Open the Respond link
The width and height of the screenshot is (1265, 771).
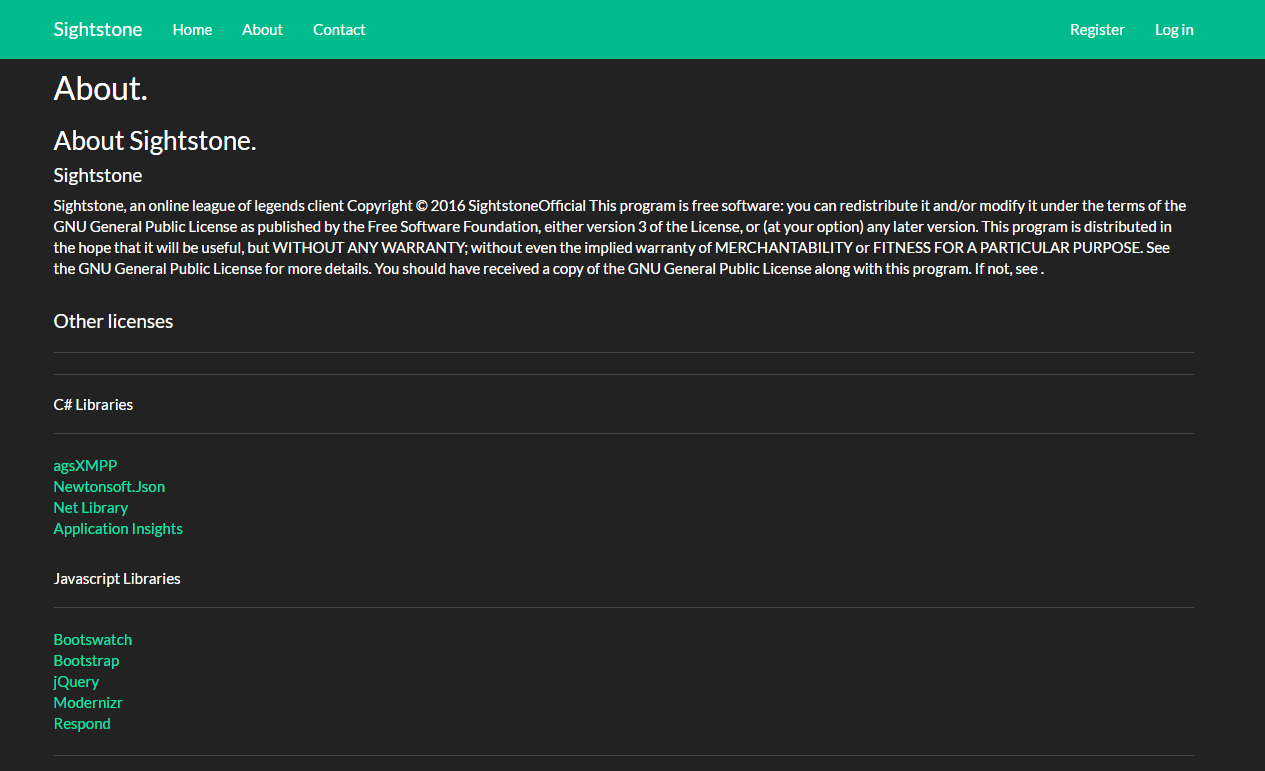tap(82, 723)
